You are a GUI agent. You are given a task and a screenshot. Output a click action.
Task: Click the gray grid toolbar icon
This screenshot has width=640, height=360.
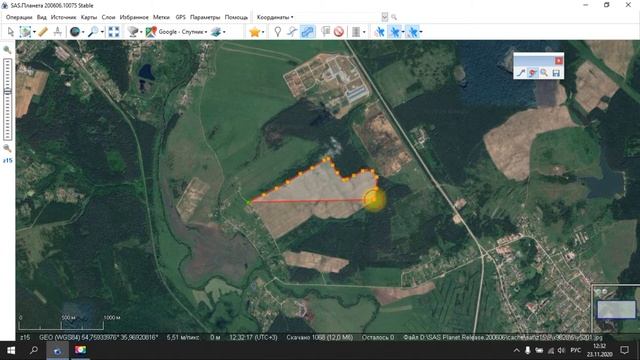pos(356,31)
